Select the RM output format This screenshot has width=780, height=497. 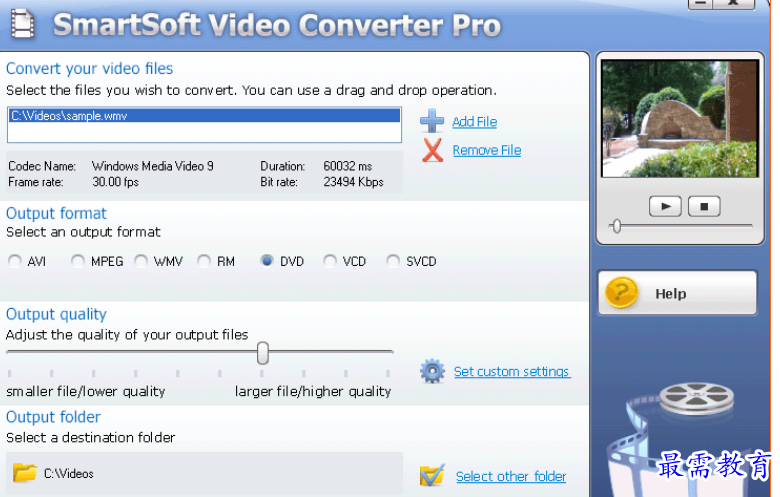coord(204,261)
